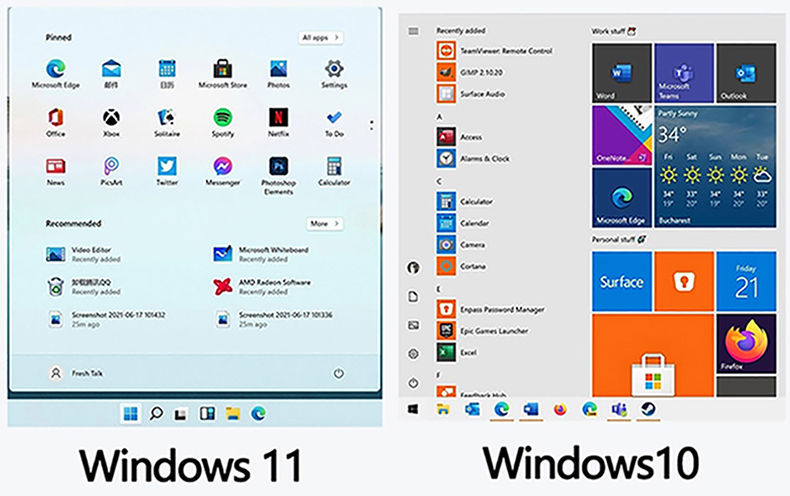
Task: Open the Outlook tile
Action: tap(746, 73)
